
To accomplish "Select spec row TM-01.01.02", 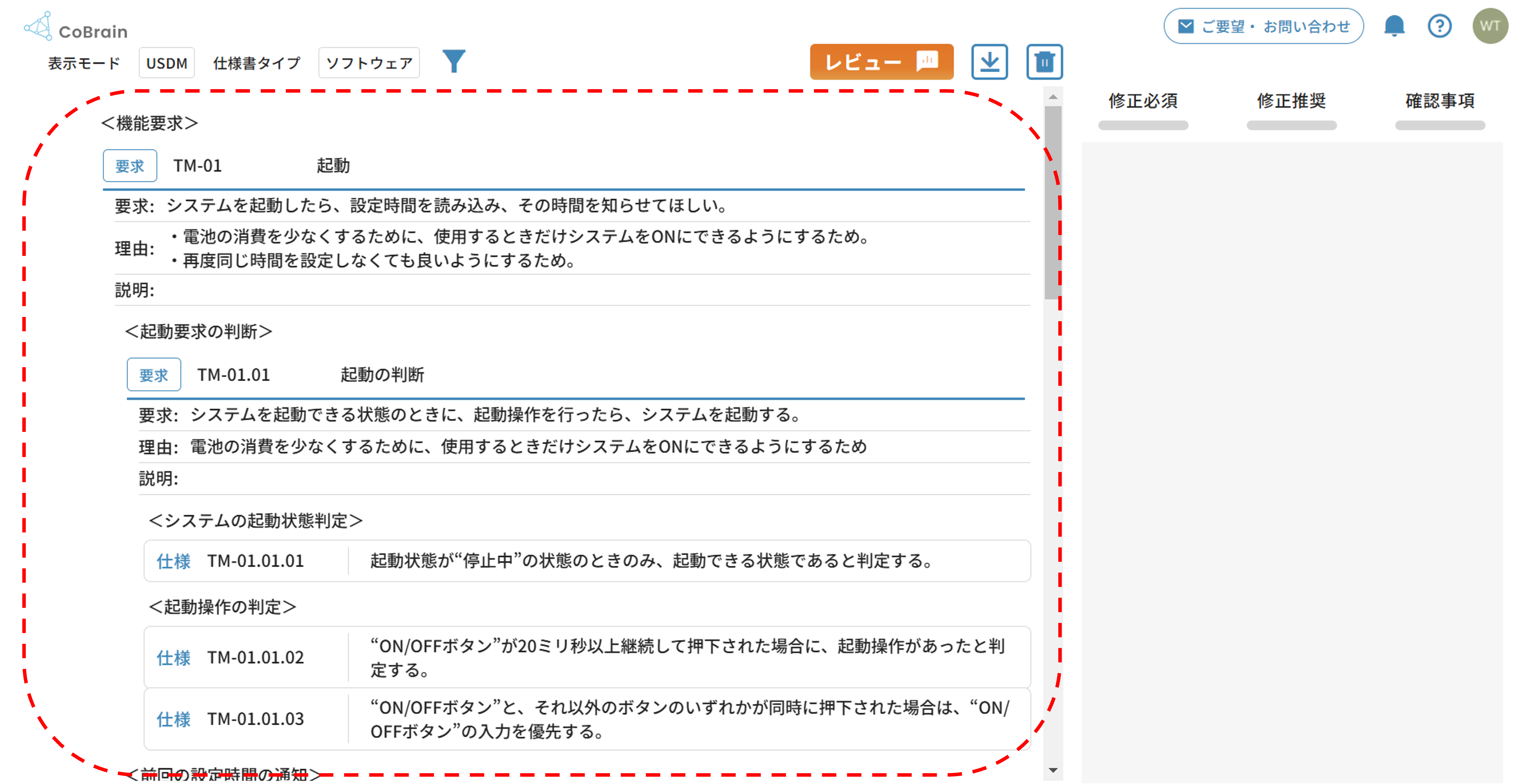I will 587,658.
